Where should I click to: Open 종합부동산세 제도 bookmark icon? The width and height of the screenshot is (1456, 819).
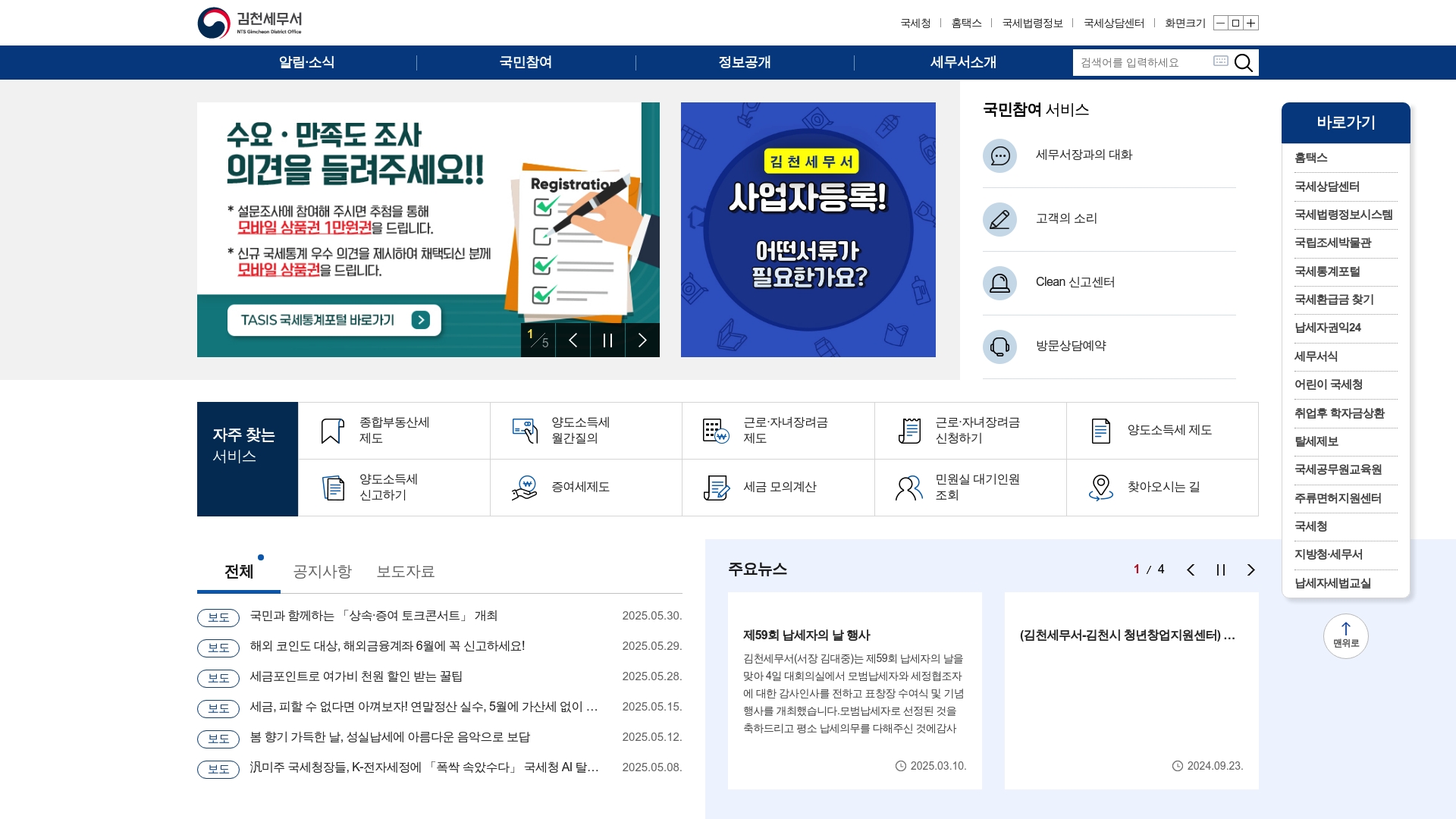(332, 431)
